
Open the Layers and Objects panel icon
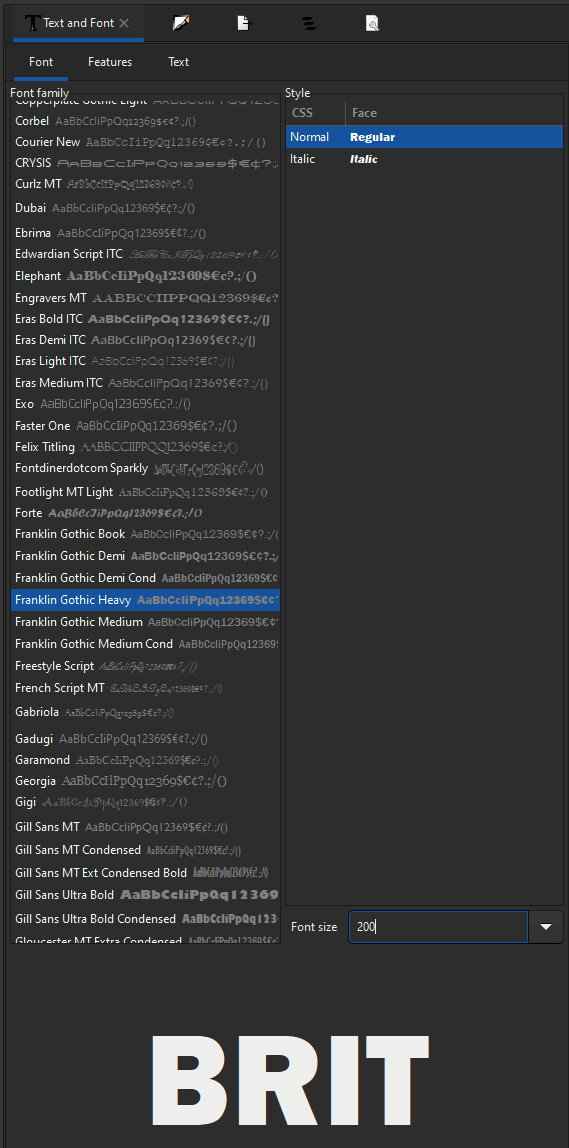308,23
